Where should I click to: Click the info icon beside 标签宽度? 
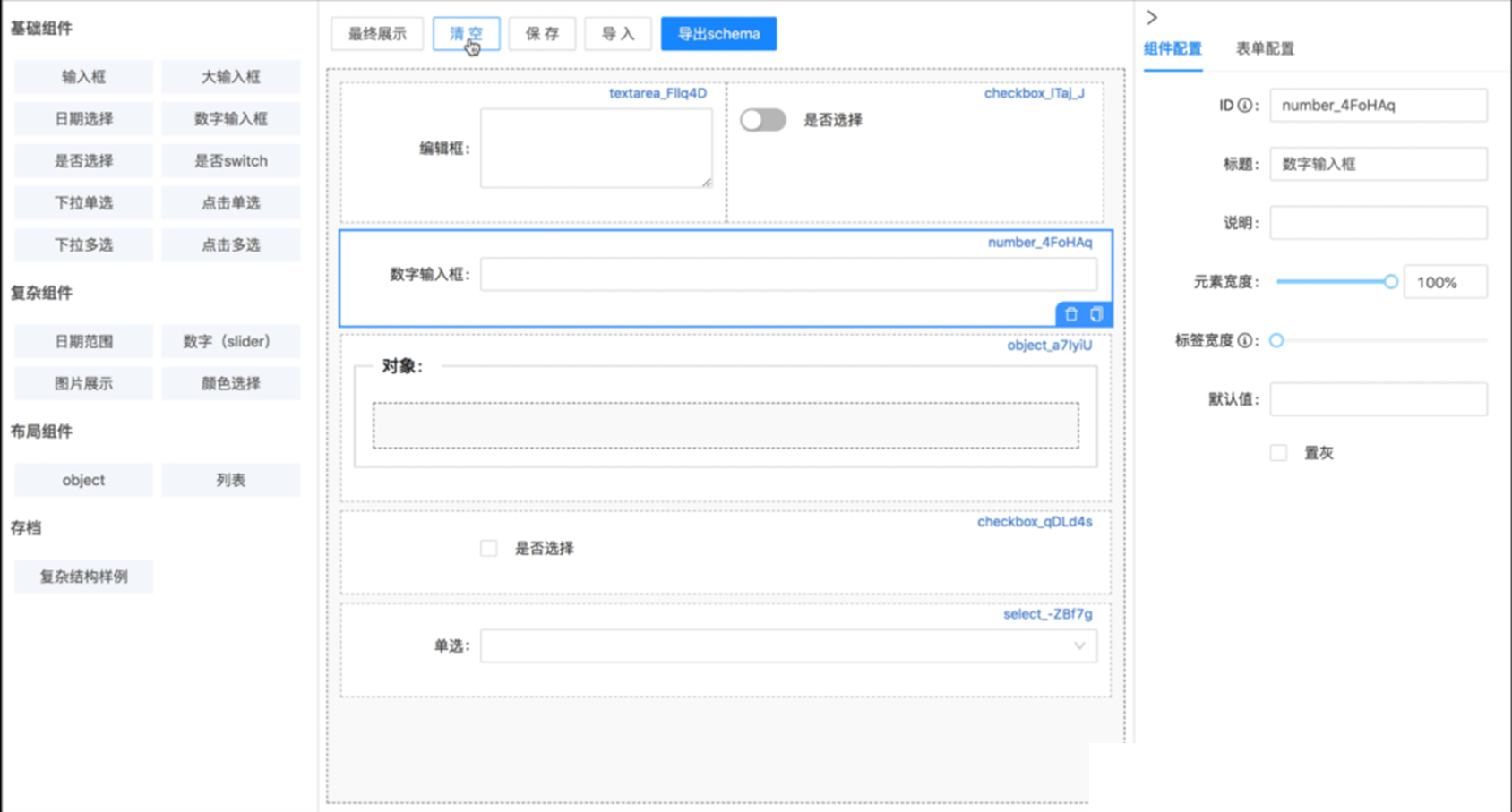(1245, 341)
